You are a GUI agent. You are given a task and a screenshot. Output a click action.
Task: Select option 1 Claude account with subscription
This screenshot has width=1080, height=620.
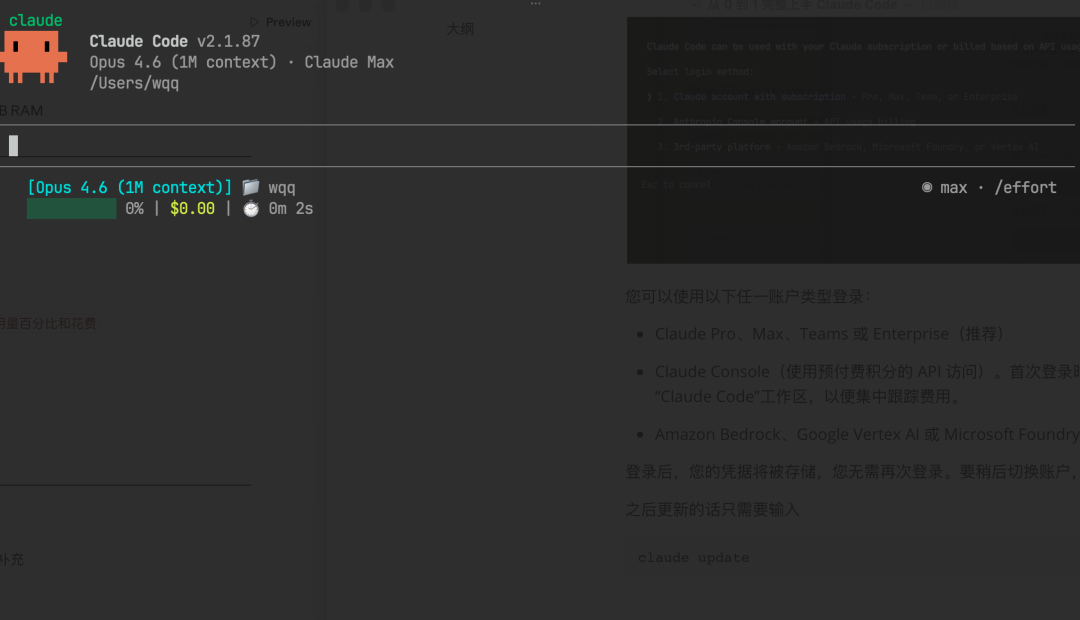832,97
